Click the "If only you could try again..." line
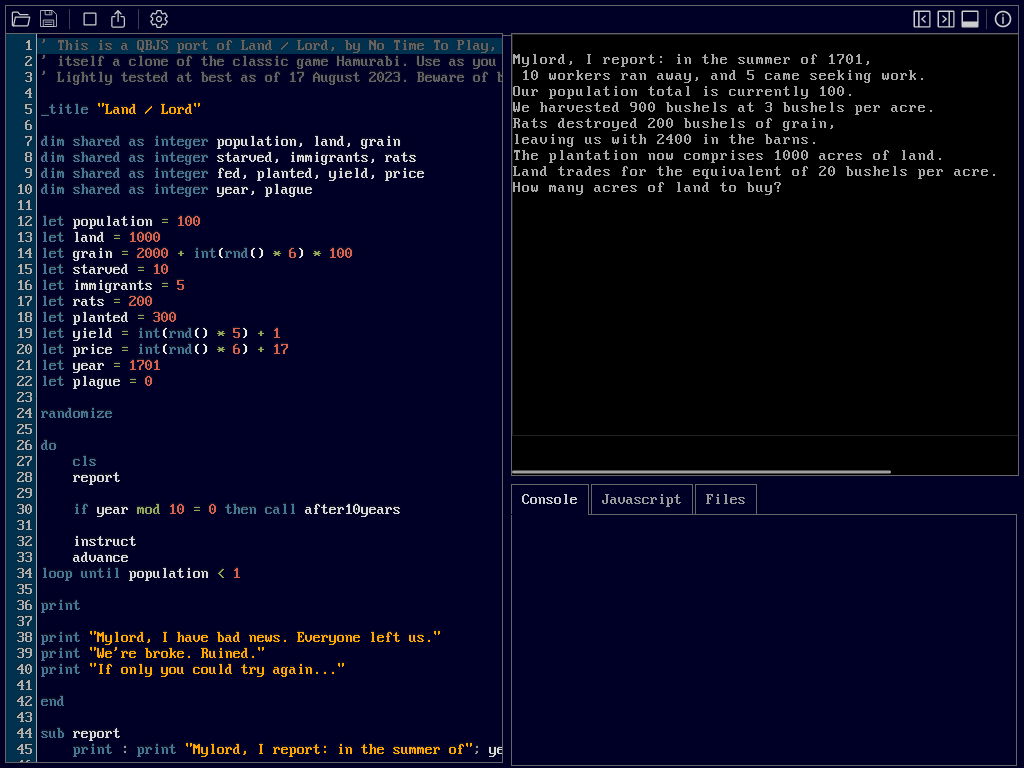This screenshot has width=1024, height=768. (x=193, y=669)
